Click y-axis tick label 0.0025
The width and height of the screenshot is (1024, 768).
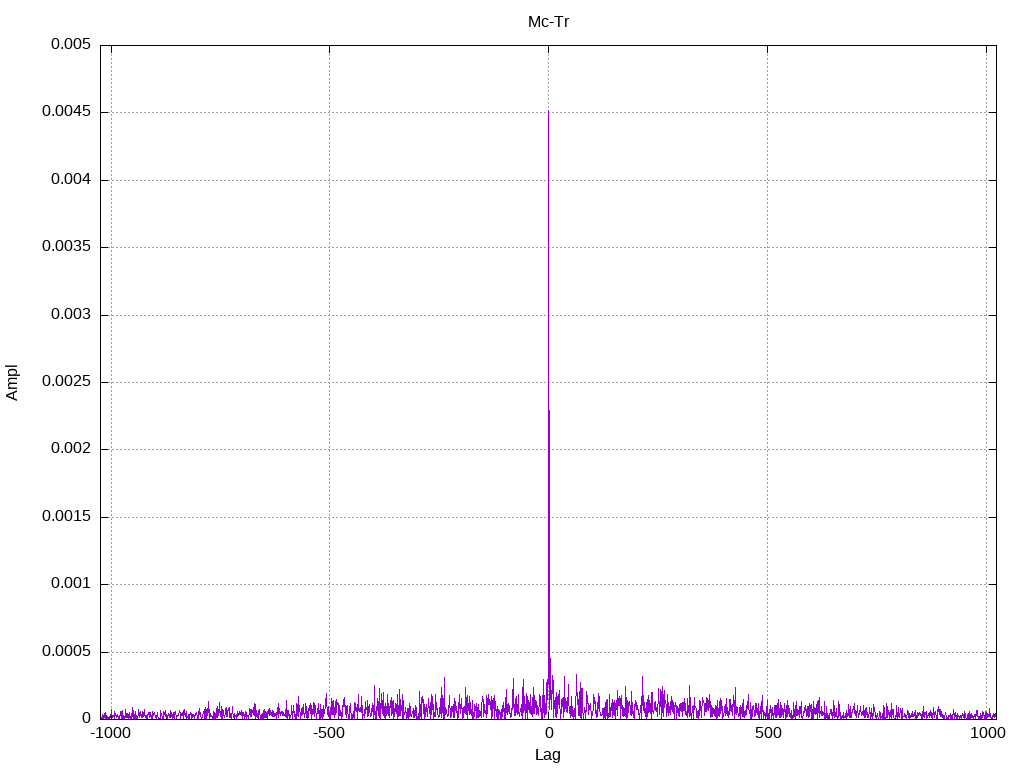tap(66, 381)
